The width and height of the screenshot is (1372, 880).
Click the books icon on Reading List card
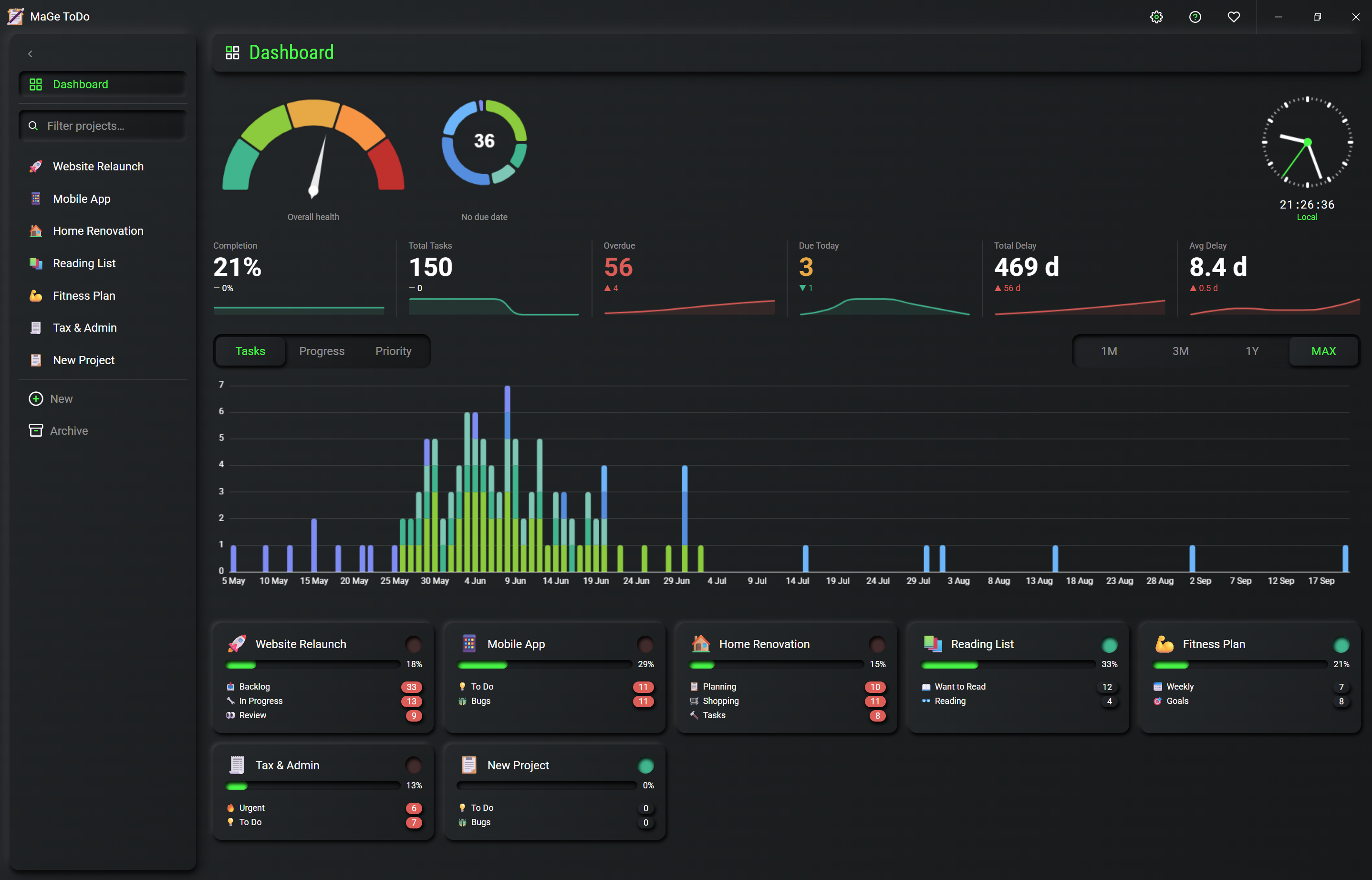pos(933,644)
